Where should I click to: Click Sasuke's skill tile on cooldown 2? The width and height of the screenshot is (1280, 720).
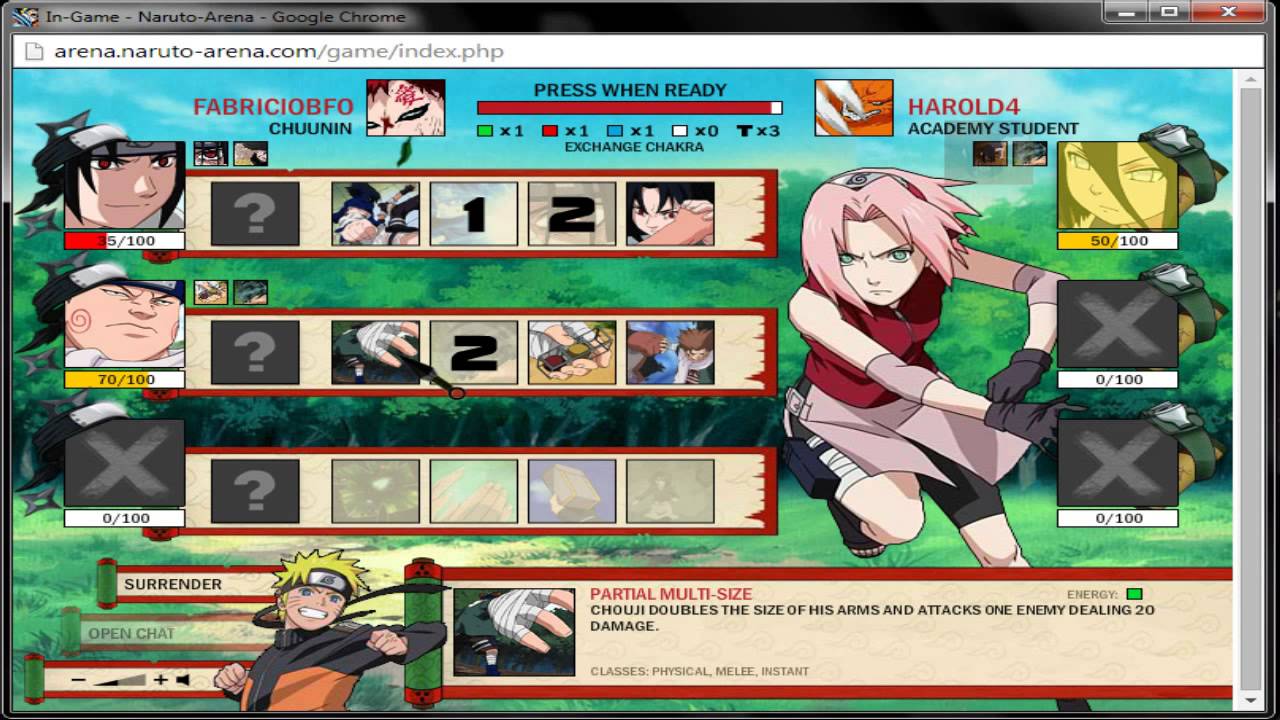click(x=572, y=213)
